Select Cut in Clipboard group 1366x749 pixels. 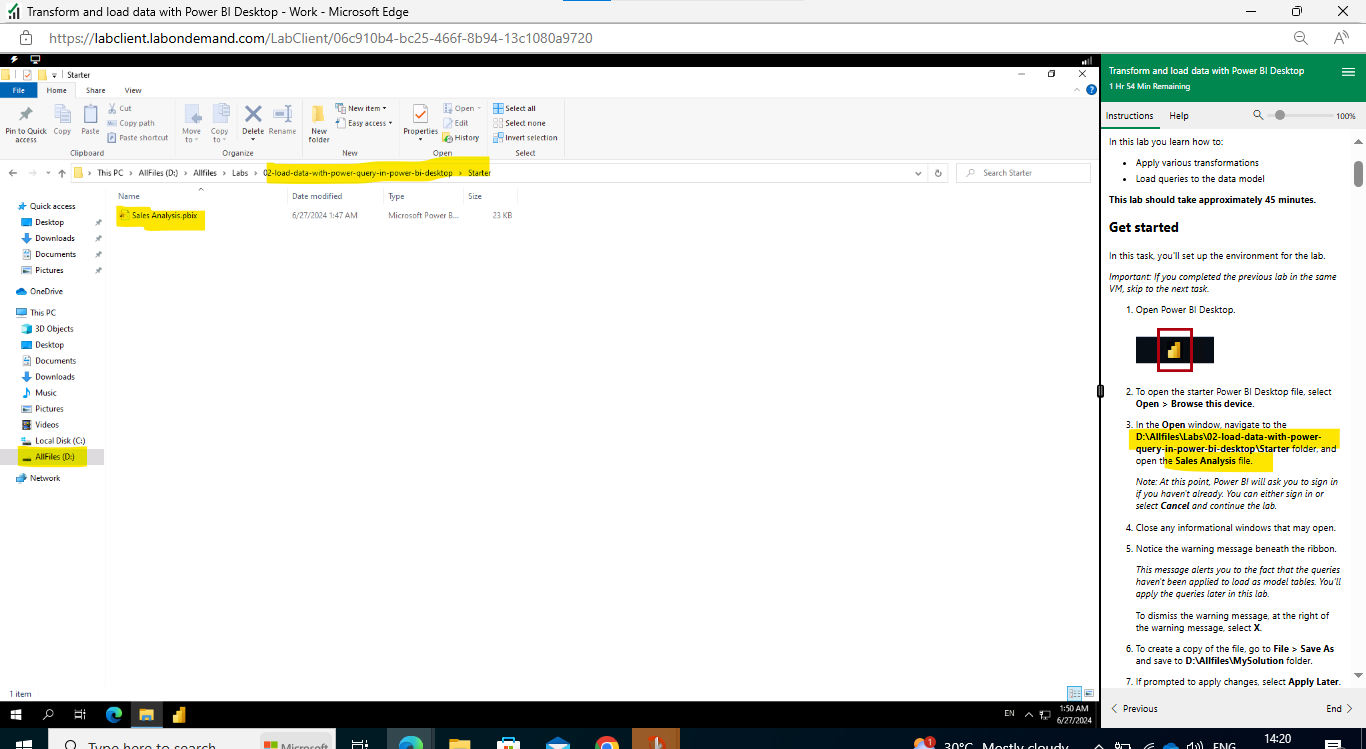click(x=120, y=108)
